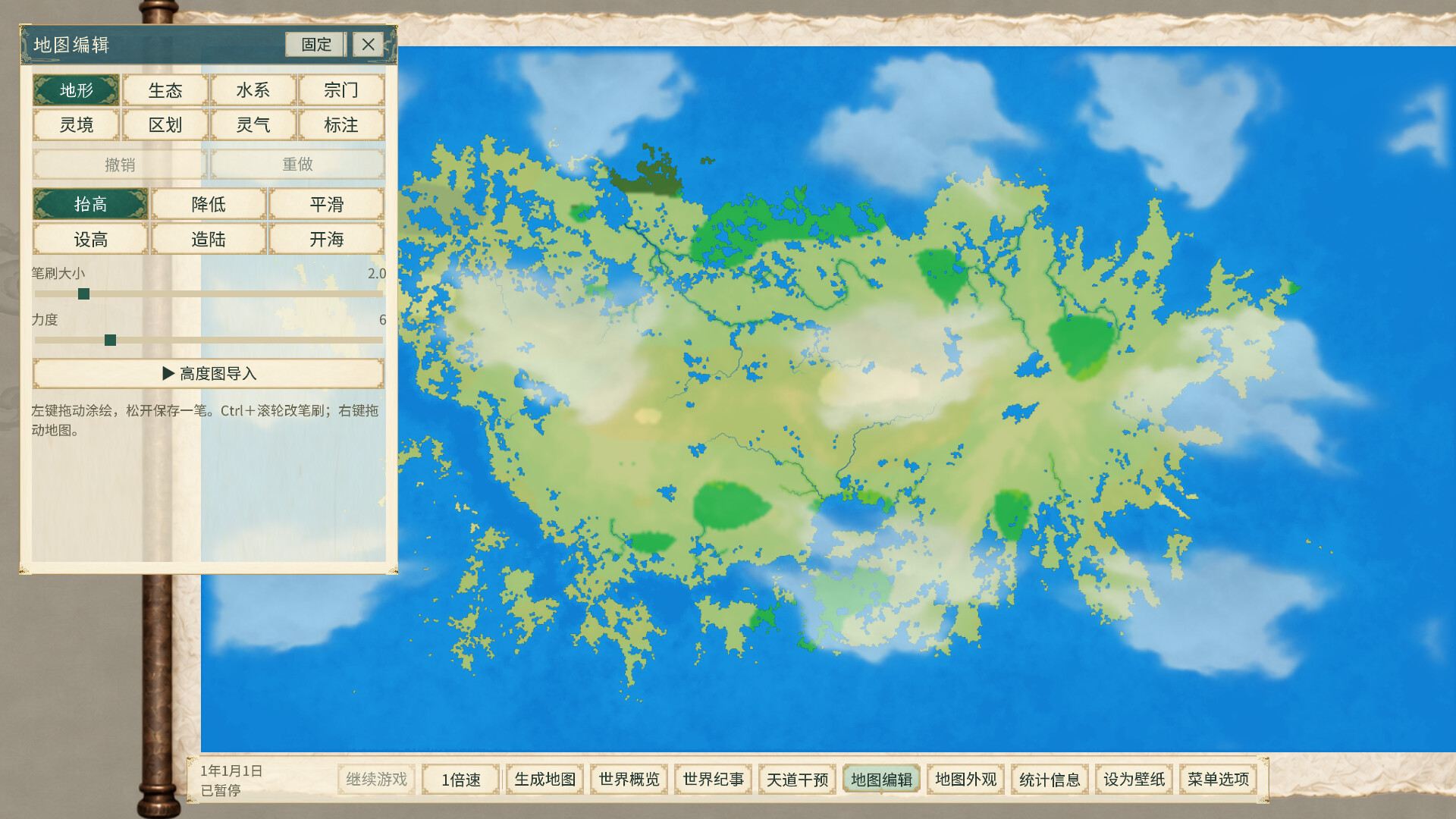Select the 区划 tab

165,125
